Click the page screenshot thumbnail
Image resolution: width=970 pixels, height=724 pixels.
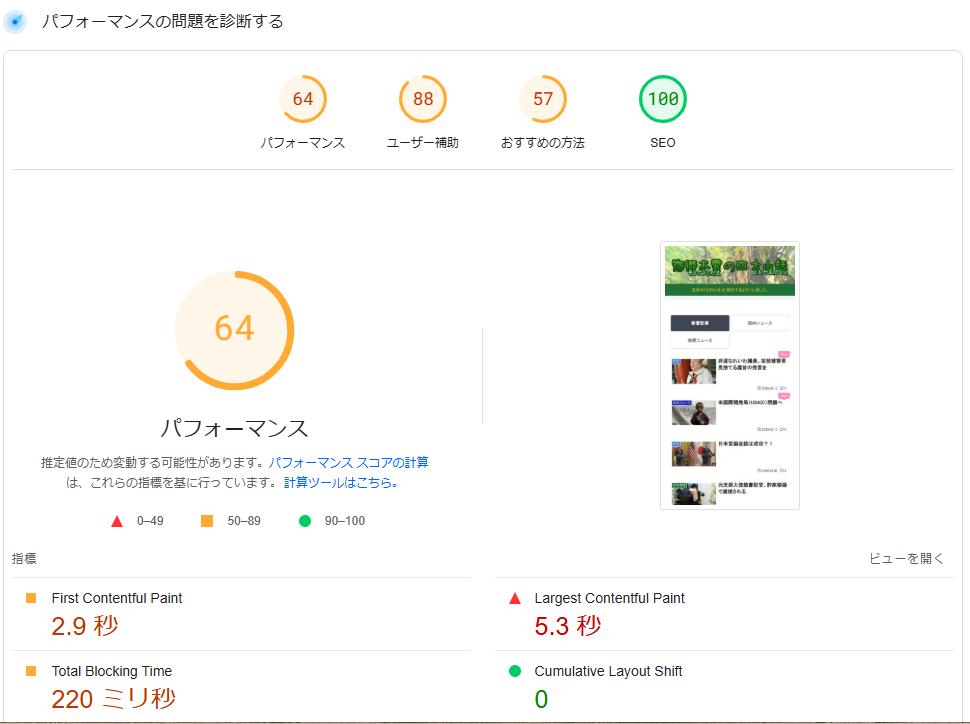(x=729, y=375)
